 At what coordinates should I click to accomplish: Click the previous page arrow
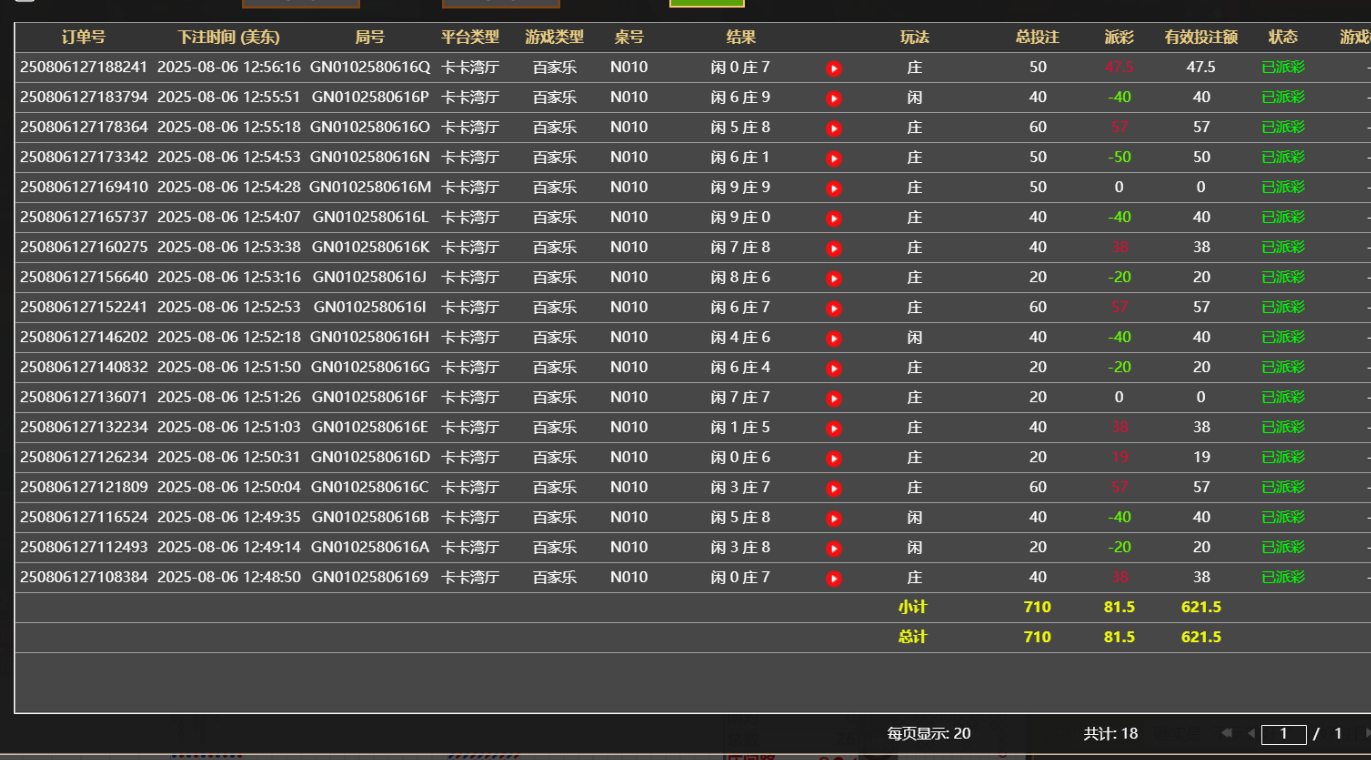pos(1252,733)
